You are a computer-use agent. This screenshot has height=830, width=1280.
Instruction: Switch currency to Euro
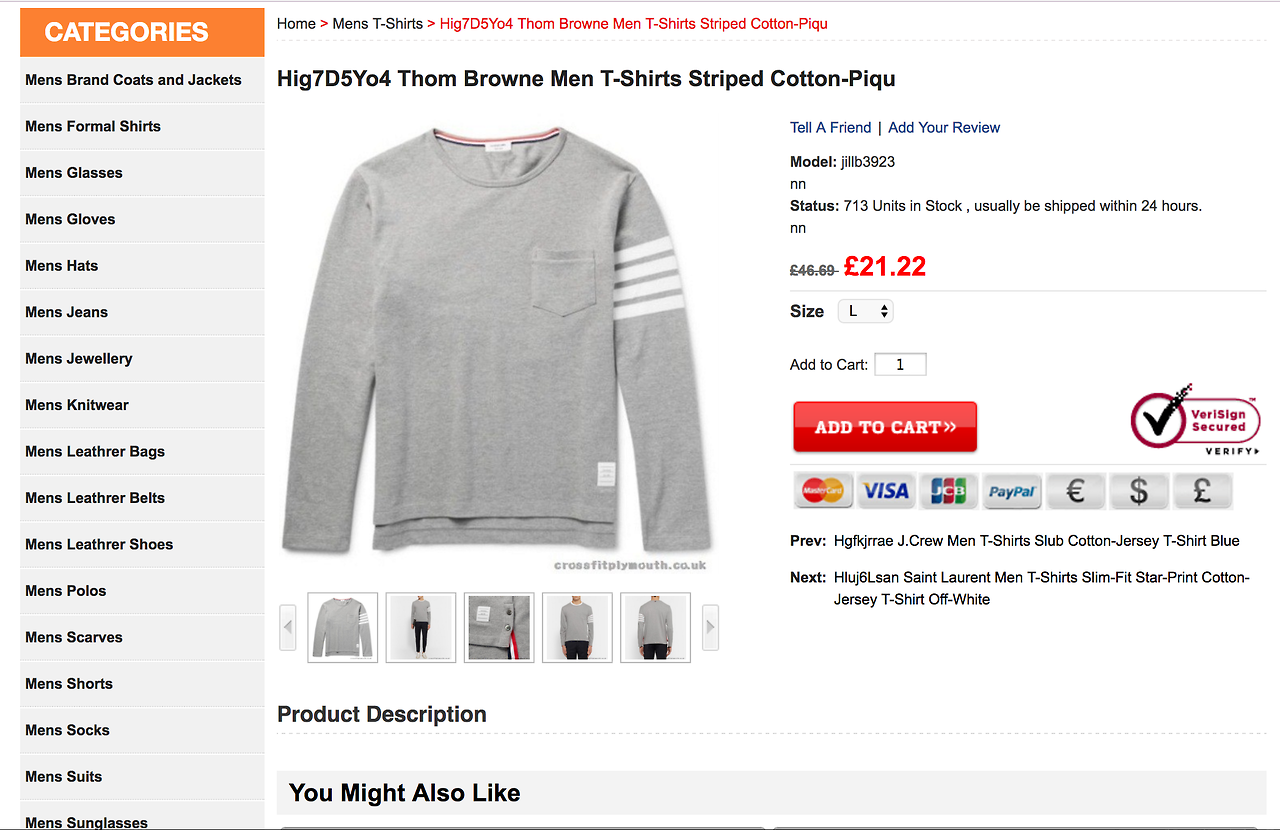click(1075, 491)
